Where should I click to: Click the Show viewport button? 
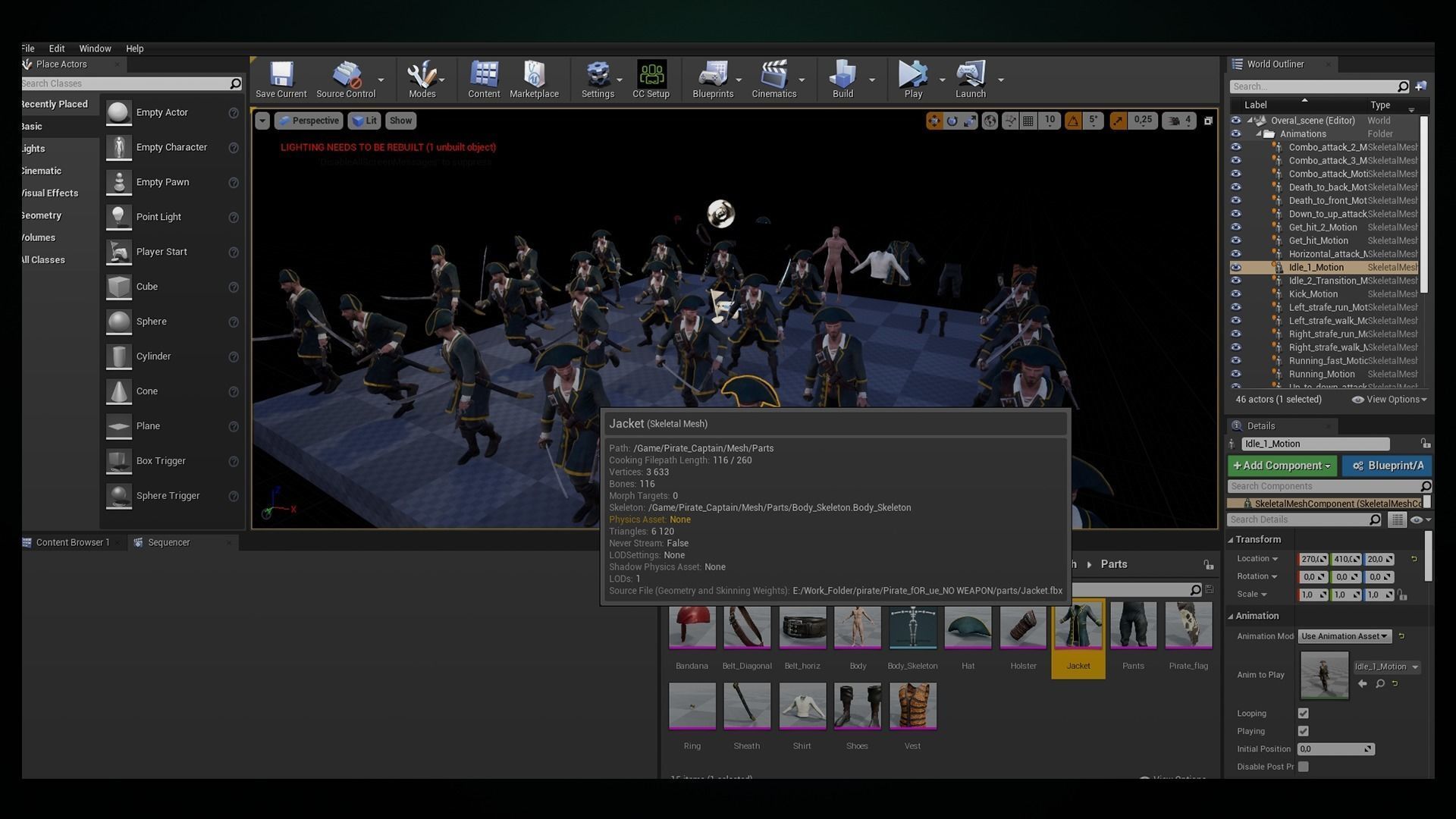400,121
